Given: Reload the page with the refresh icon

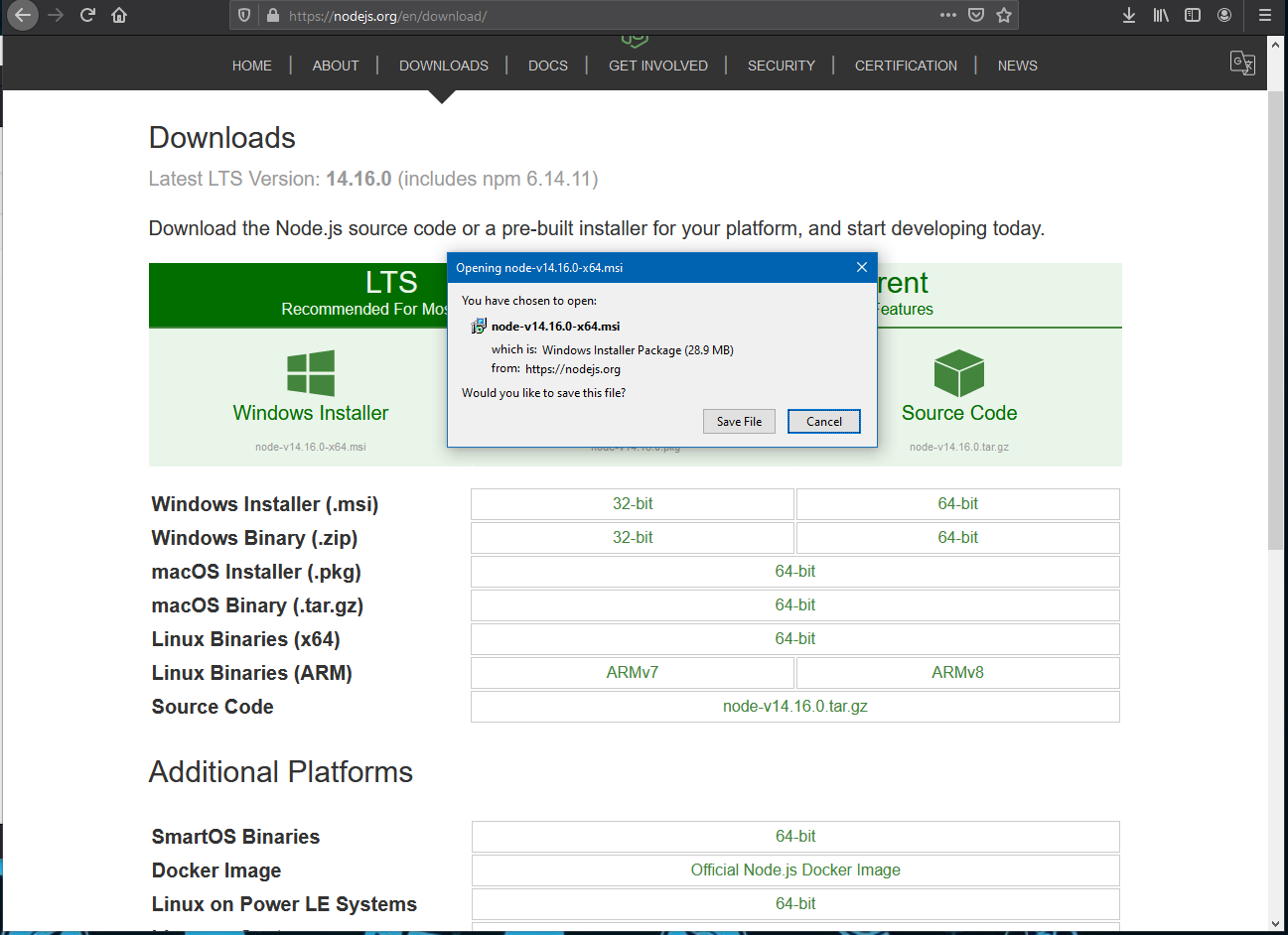Looking at the screenshot, I should pos(87,15).
